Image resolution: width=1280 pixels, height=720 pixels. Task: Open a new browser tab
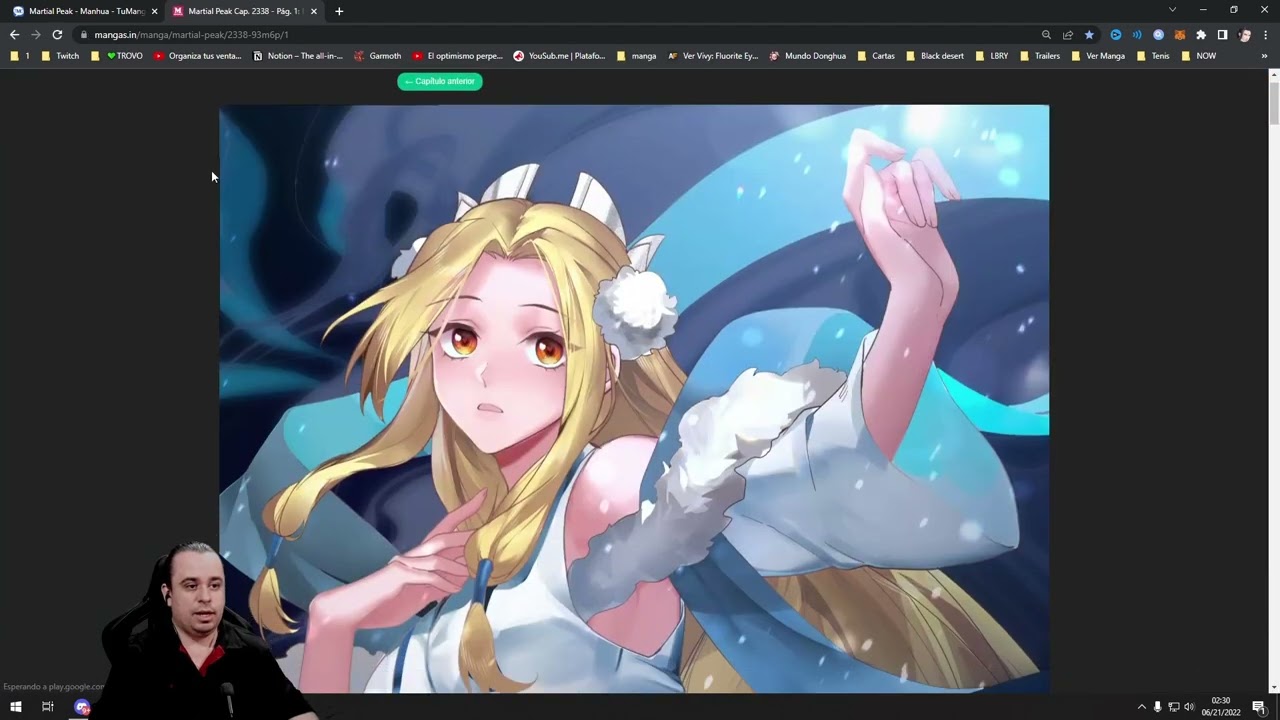tap(339, 11)
